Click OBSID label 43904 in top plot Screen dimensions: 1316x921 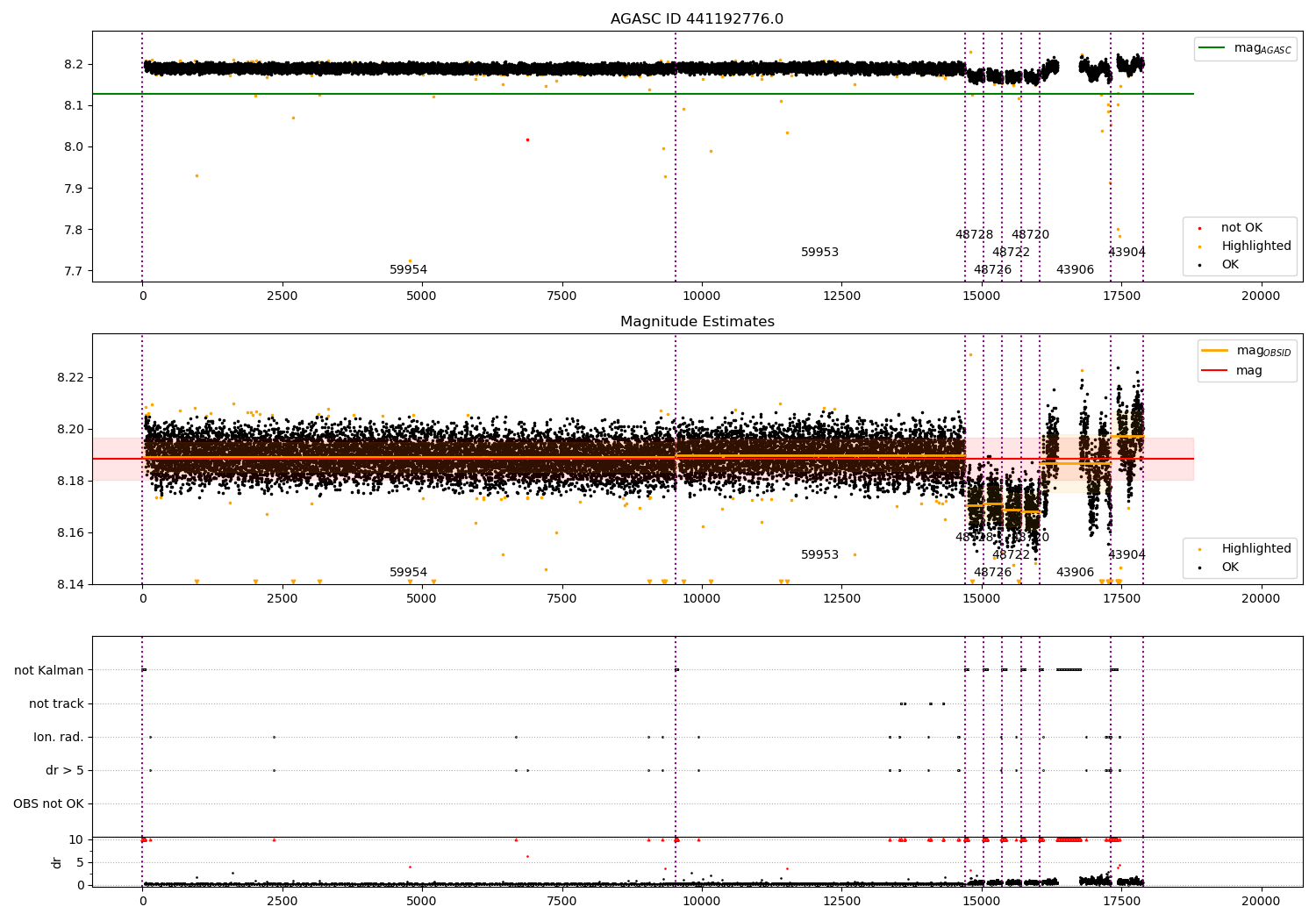point(1127,253)
